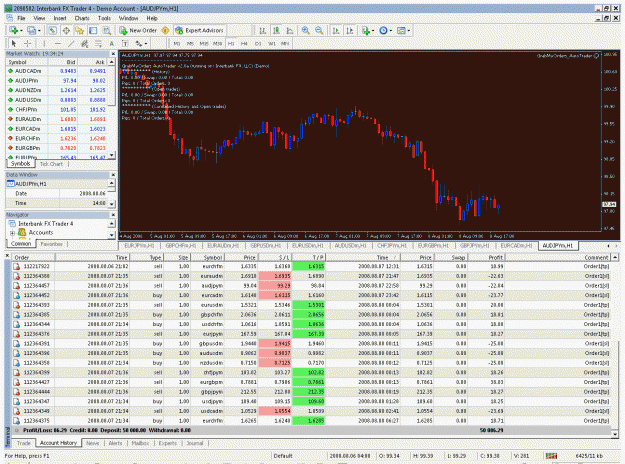
Task: Draw a vertical line tool
Action: pos(44,43)
